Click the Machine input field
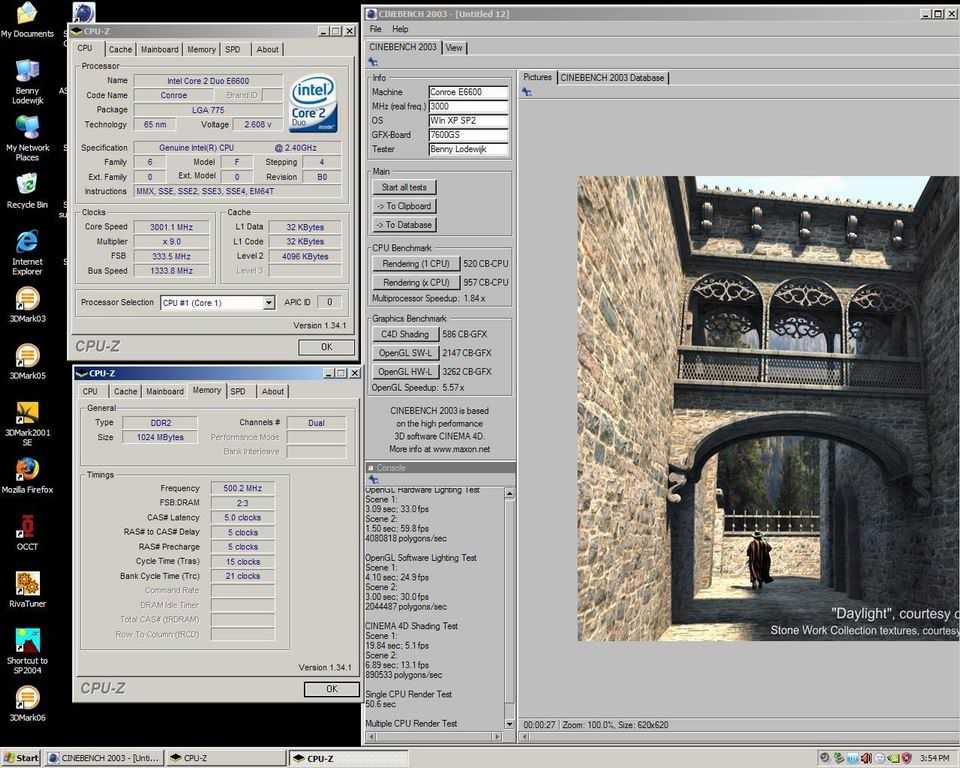This screenshot has height=768, width=960. (x=468, y=92)
